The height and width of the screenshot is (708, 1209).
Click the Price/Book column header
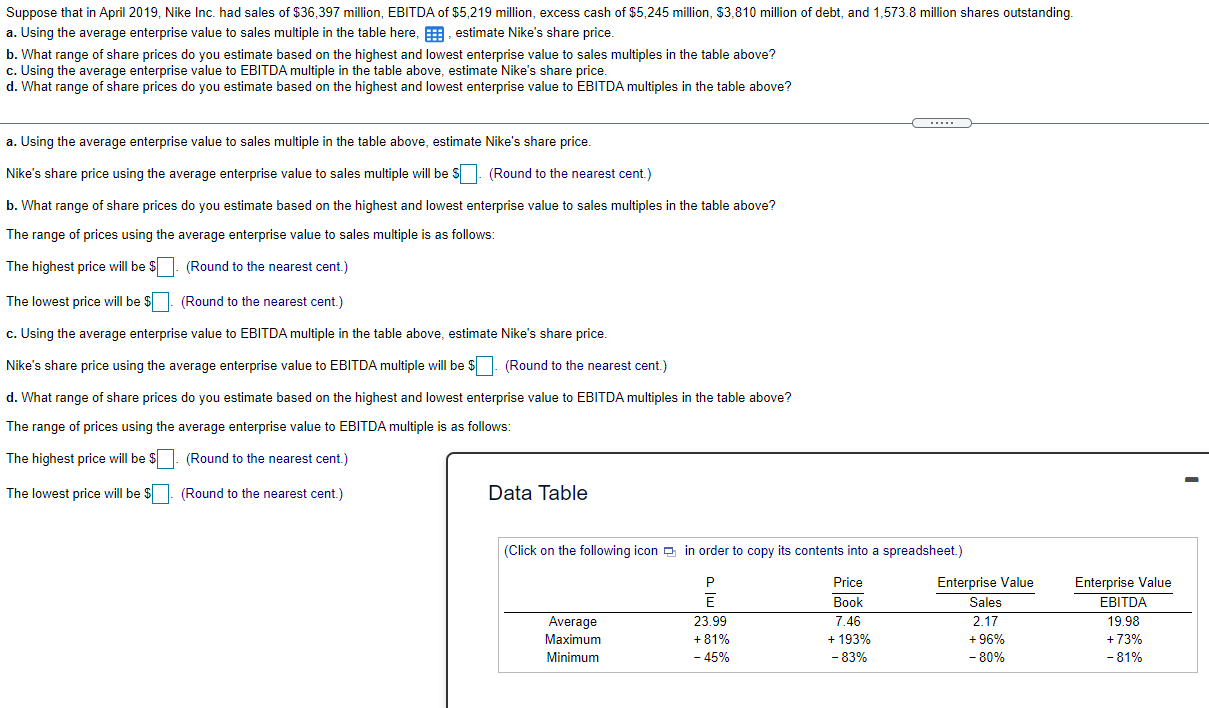(x=848, y=592)
